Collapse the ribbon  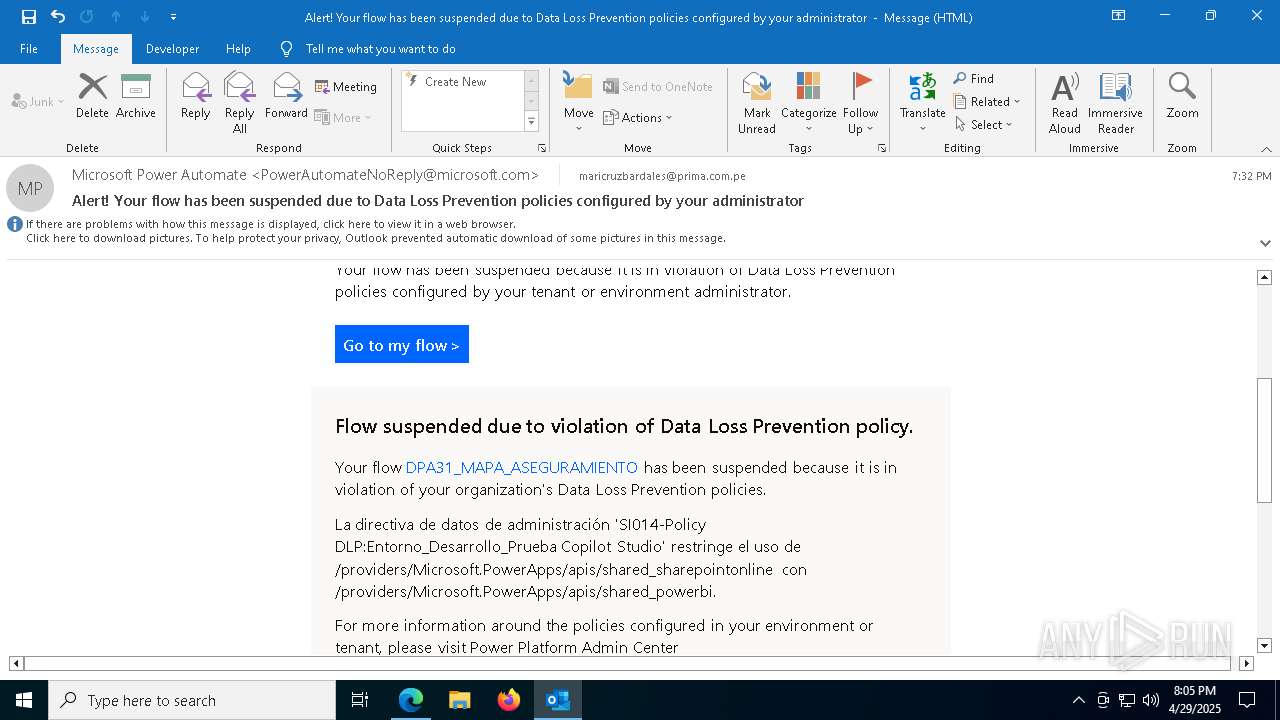1266,149
